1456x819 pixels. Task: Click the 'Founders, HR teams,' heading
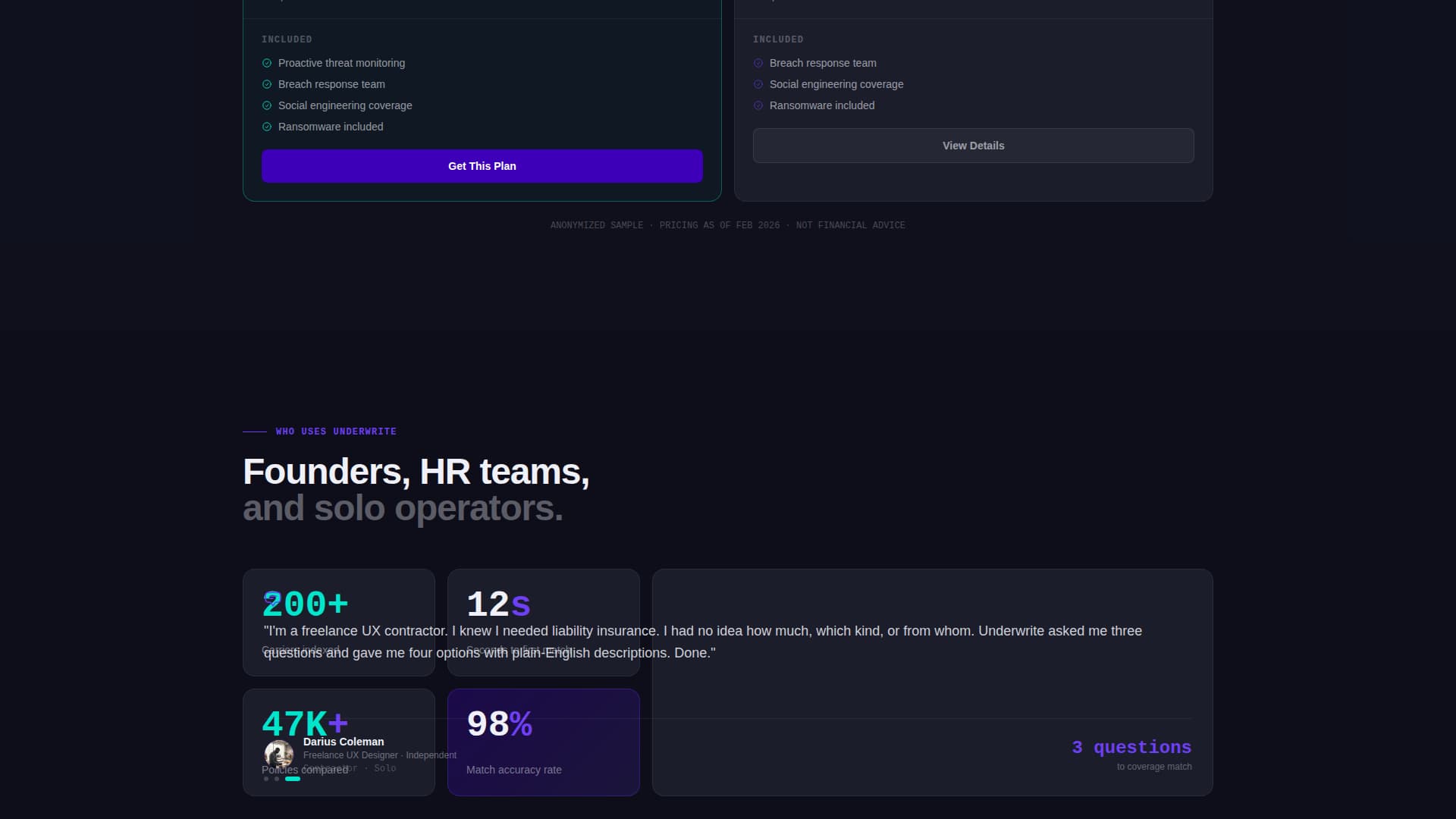pyautogui.click(x=416, y=472)
